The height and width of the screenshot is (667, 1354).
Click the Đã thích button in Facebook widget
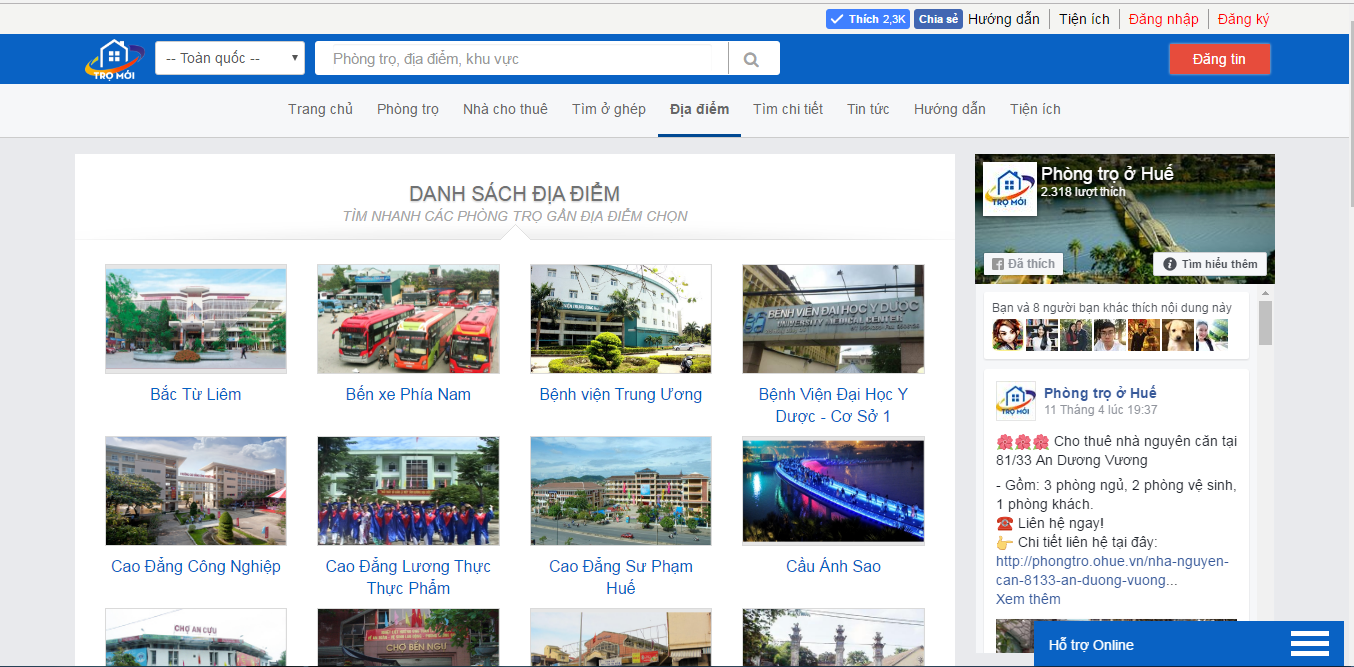[x=1021, y=264]
